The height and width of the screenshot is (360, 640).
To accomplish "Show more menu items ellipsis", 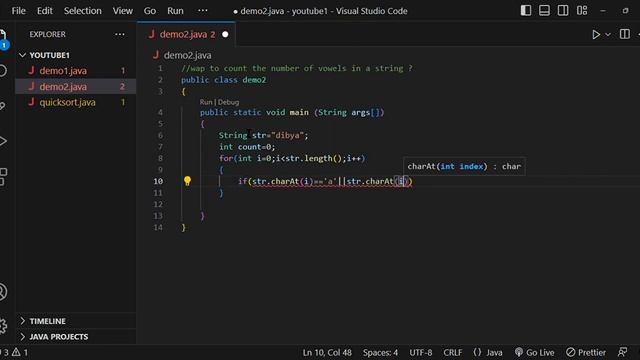I will coord(202,11).
